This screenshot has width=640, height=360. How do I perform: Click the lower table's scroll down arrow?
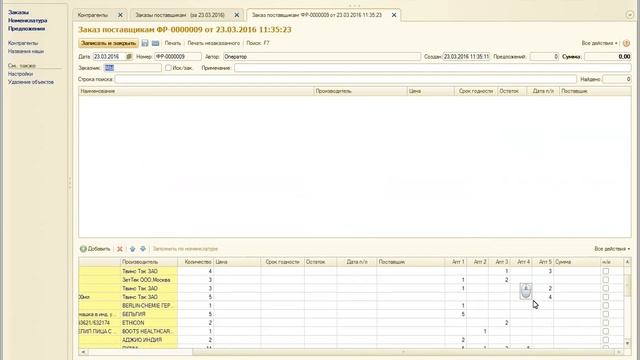pyautogui.click(x=627, y=343)
